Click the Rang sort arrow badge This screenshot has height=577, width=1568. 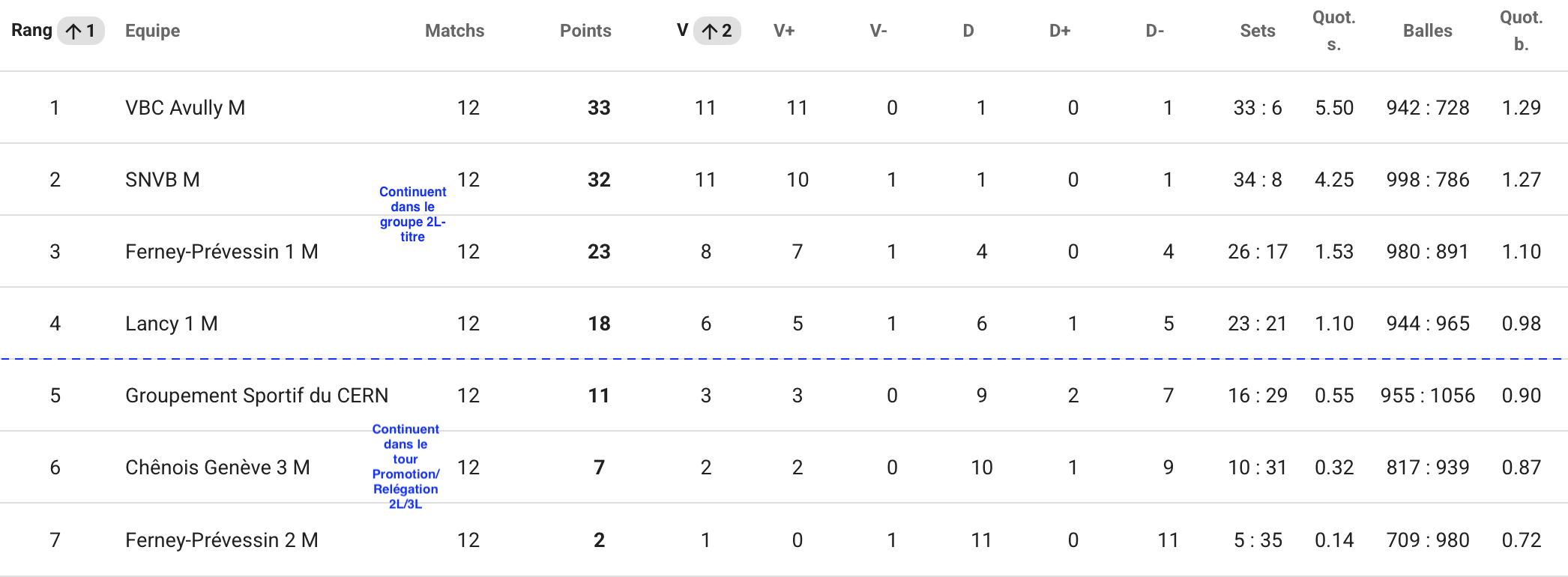(81, 31)
